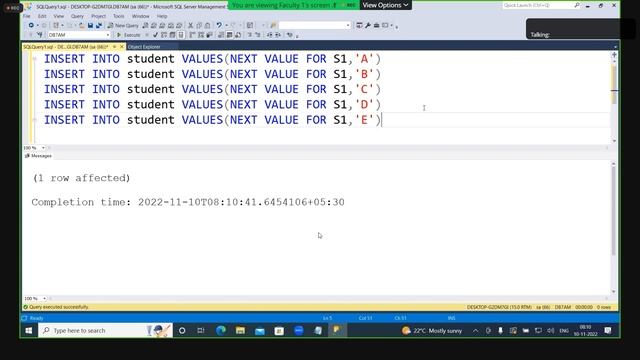The width and height of the screenshot is (640, 360).
Task: Click the Display Estimated Execution Plan icon
Action: click(x=164, y=35)
